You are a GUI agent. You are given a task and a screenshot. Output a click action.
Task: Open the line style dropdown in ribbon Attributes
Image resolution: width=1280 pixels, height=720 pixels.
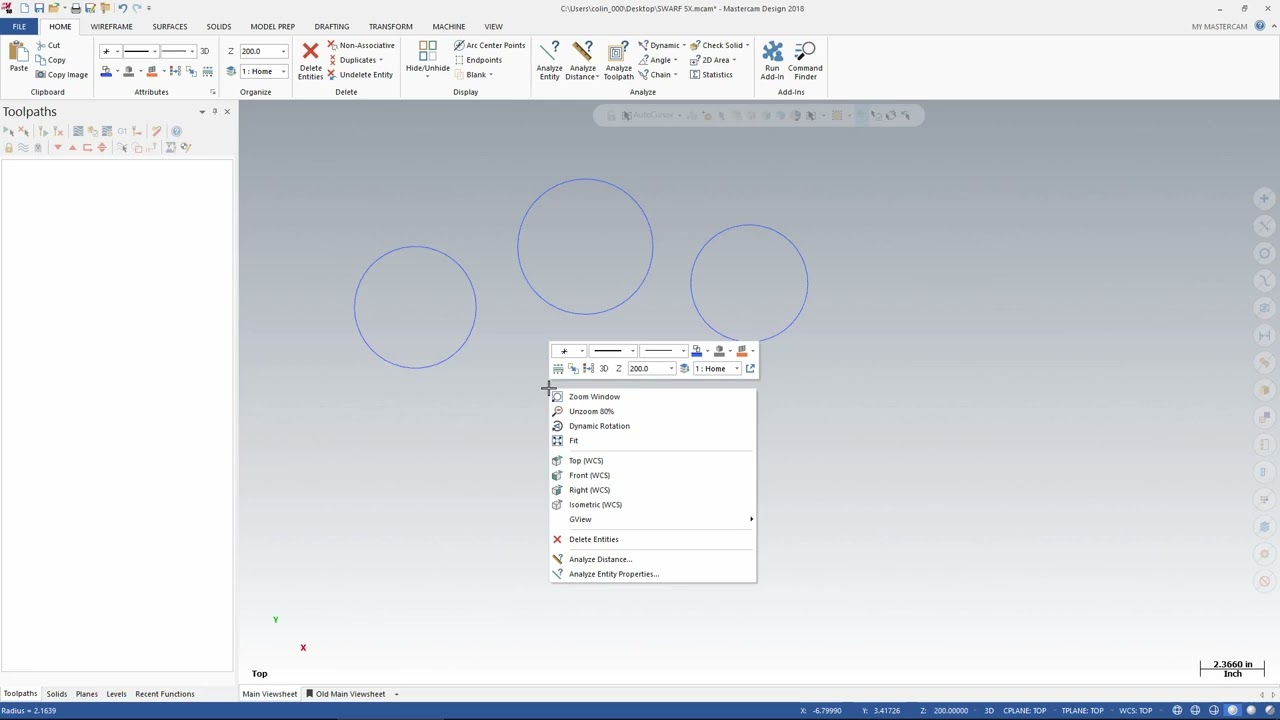click(x=154, y=51)
